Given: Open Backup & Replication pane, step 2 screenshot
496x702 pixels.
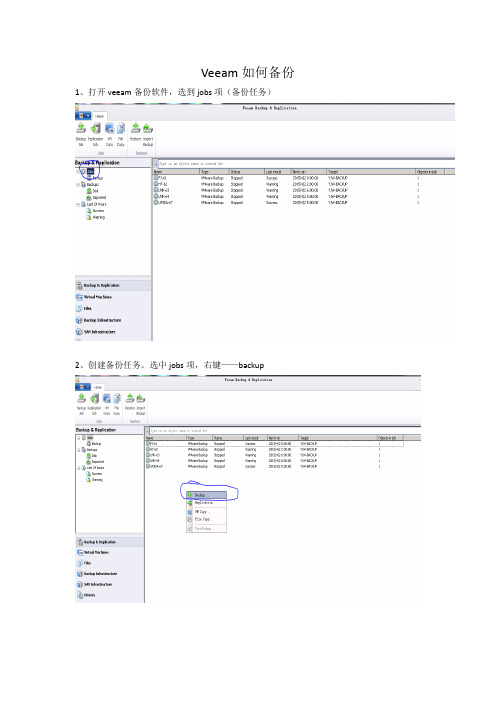Looking at the screenshot, I should [110, 542].
